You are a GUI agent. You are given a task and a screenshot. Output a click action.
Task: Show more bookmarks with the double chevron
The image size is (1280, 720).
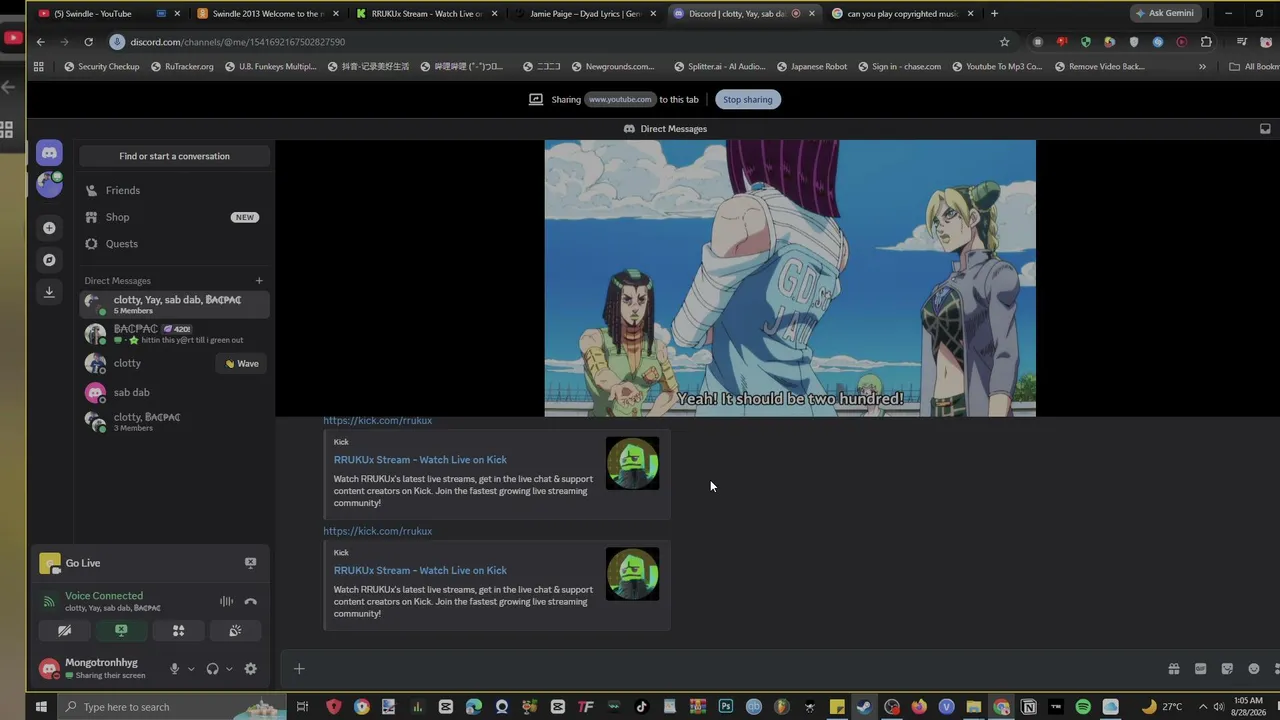[1202, 67]
